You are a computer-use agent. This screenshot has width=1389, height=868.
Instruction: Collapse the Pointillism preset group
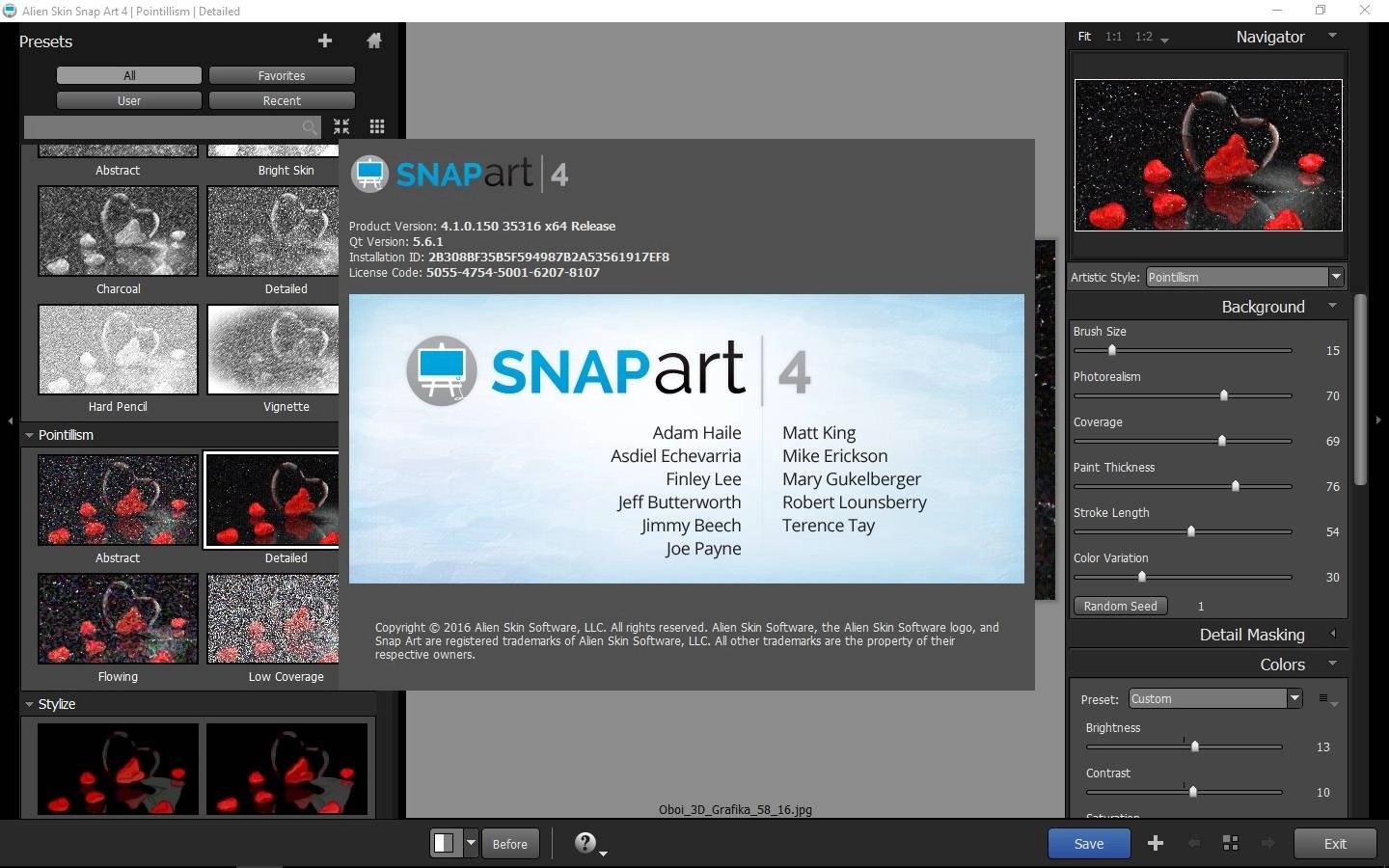click(29, 435)
